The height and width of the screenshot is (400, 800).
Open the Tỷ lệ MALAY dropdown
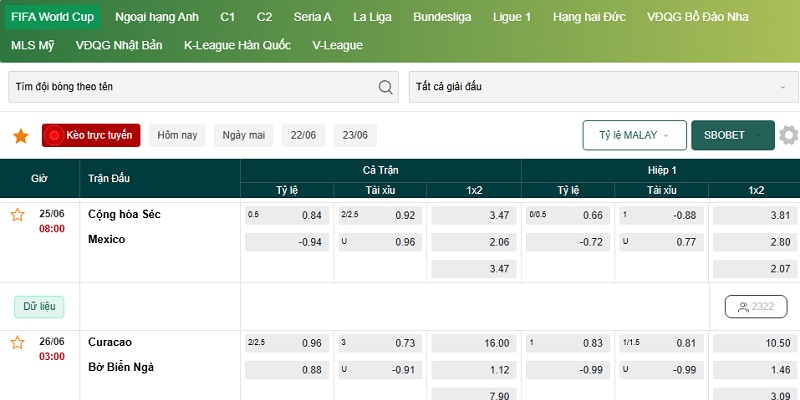click(x=635, y=135)
